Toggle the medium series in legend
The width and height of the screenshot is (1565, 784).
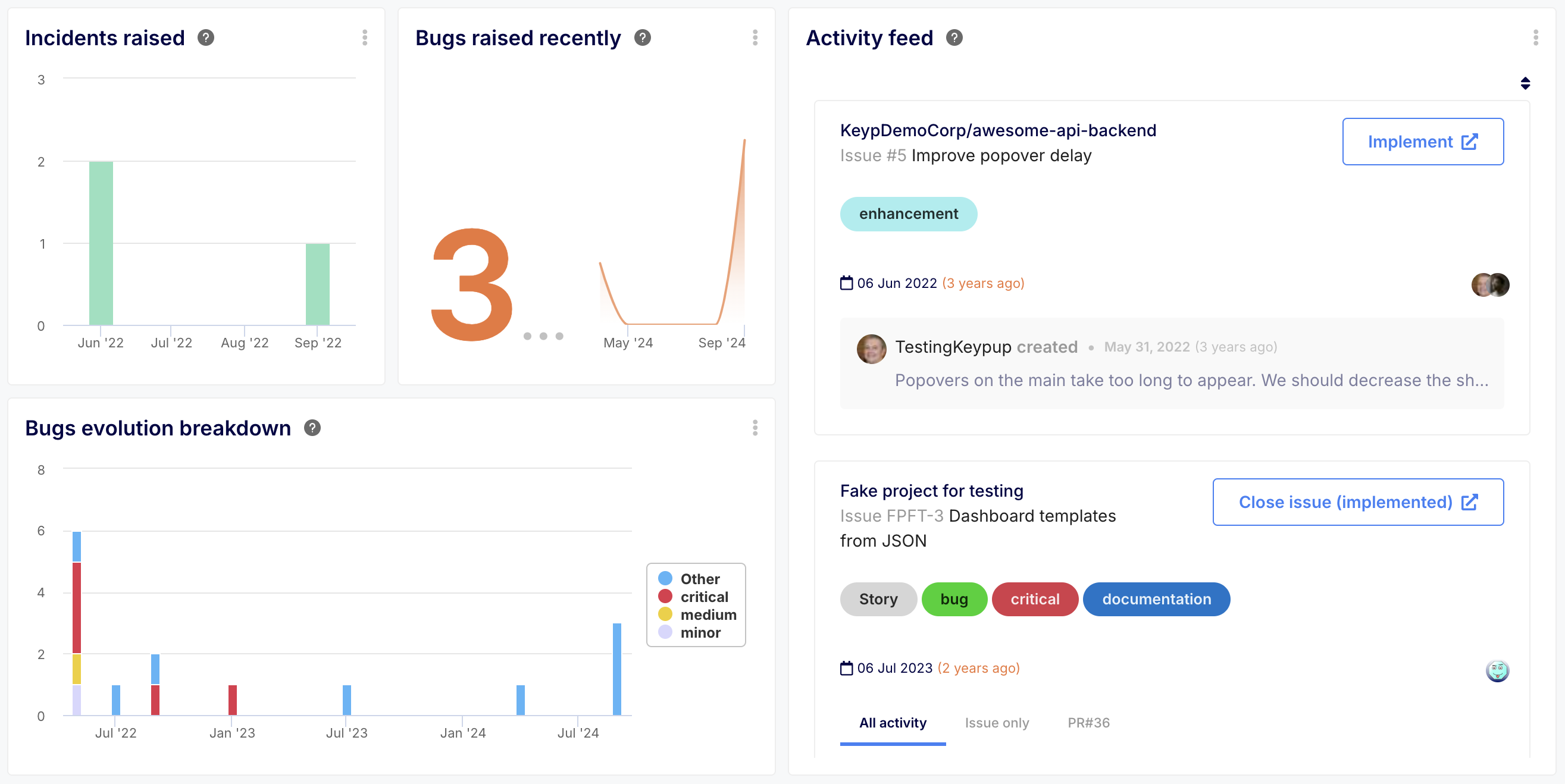point(708,614)
